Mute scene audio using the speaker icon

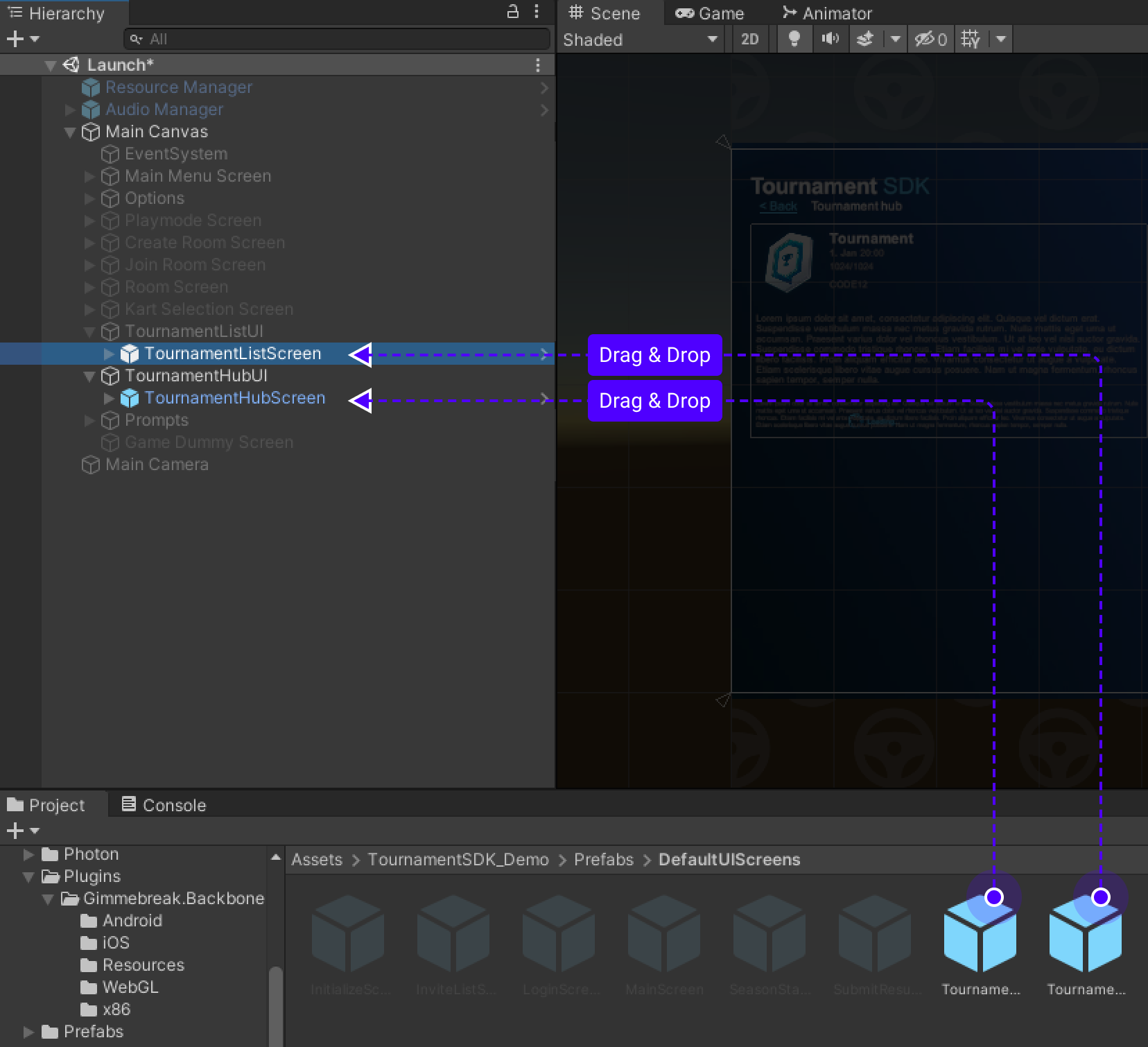[x=830, y=40]
